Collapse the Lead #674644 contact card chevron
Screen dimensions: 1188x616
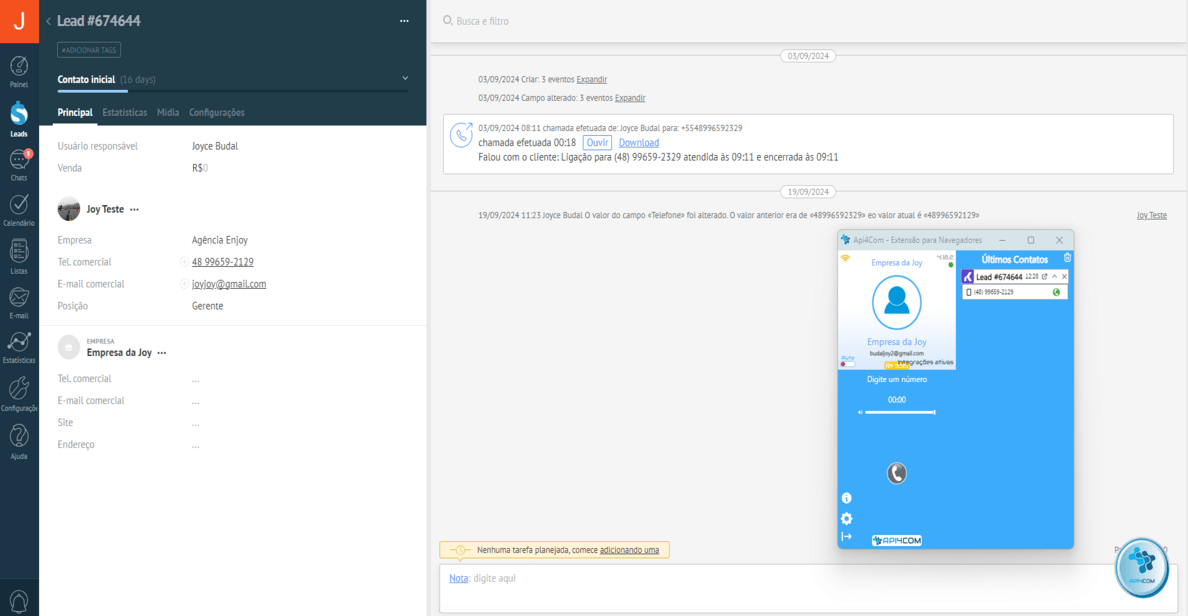click(1054, 276)
